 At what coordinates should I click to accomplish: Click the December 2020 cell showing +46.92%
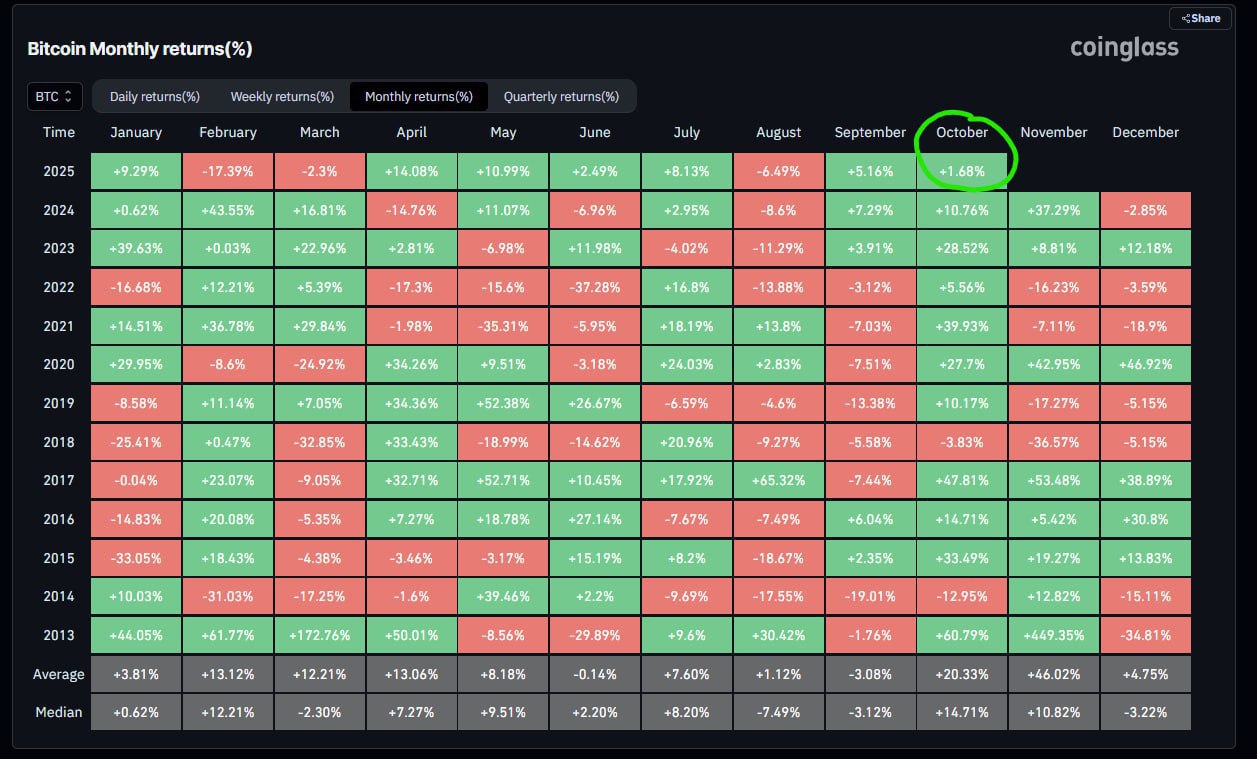(x=1145, y=364)
